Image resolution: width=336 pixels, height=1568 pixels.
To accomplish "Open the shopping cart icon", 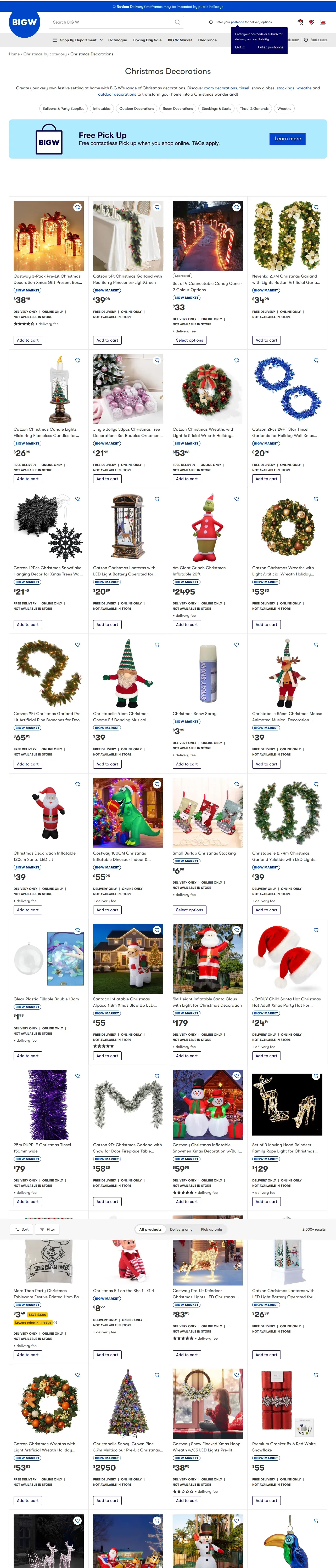I will pos(323,22).
